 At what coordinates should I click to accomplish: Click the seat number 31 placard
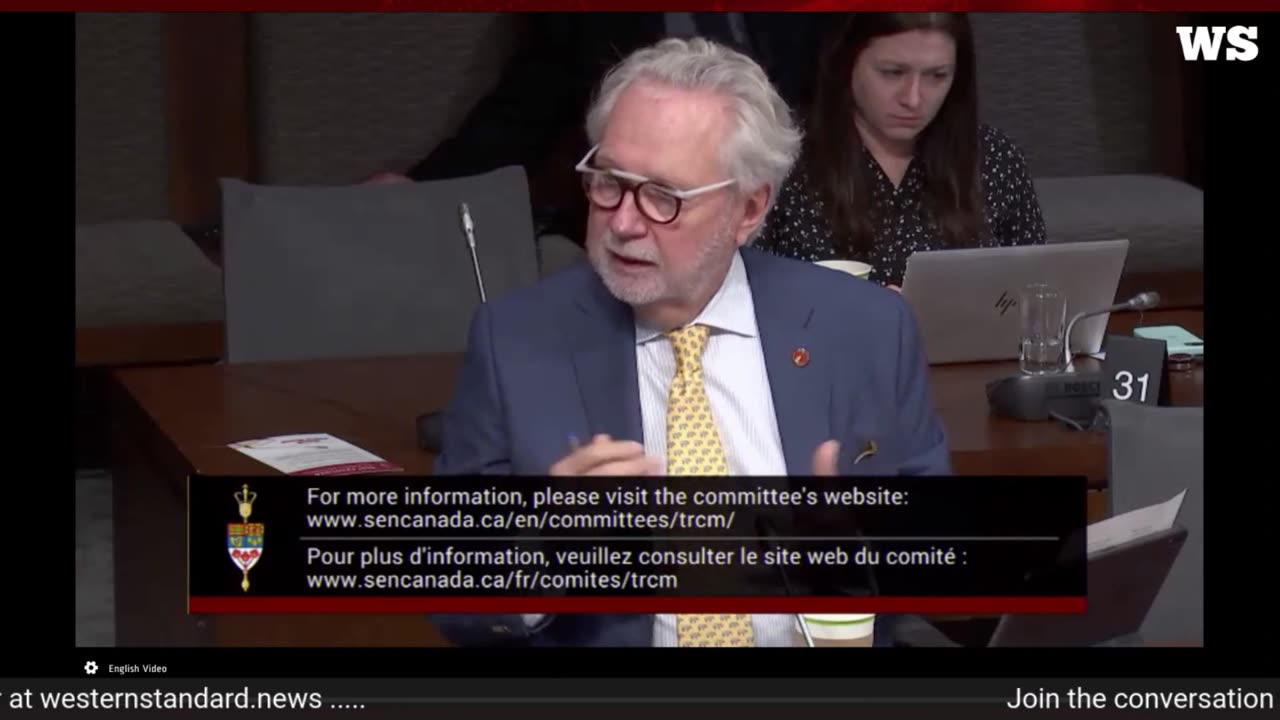coord(1132,371)
